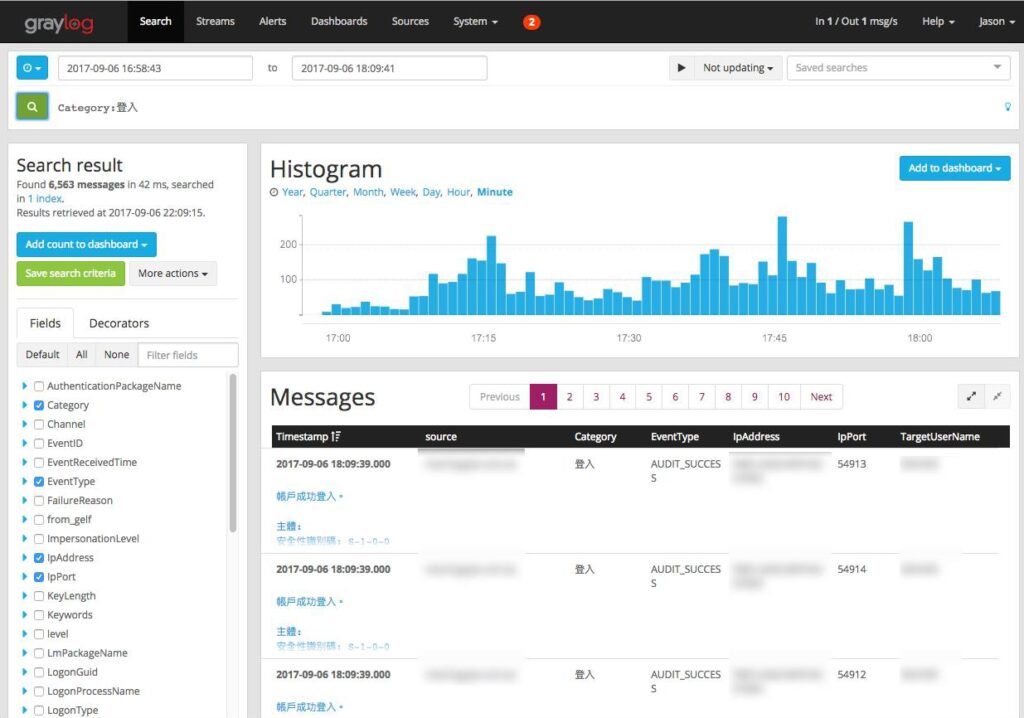This screenshot has width=1024, height=718.
Task: Open the Add to dashboard dropdown
Action: pyautogui.click(x=954, y=168)
